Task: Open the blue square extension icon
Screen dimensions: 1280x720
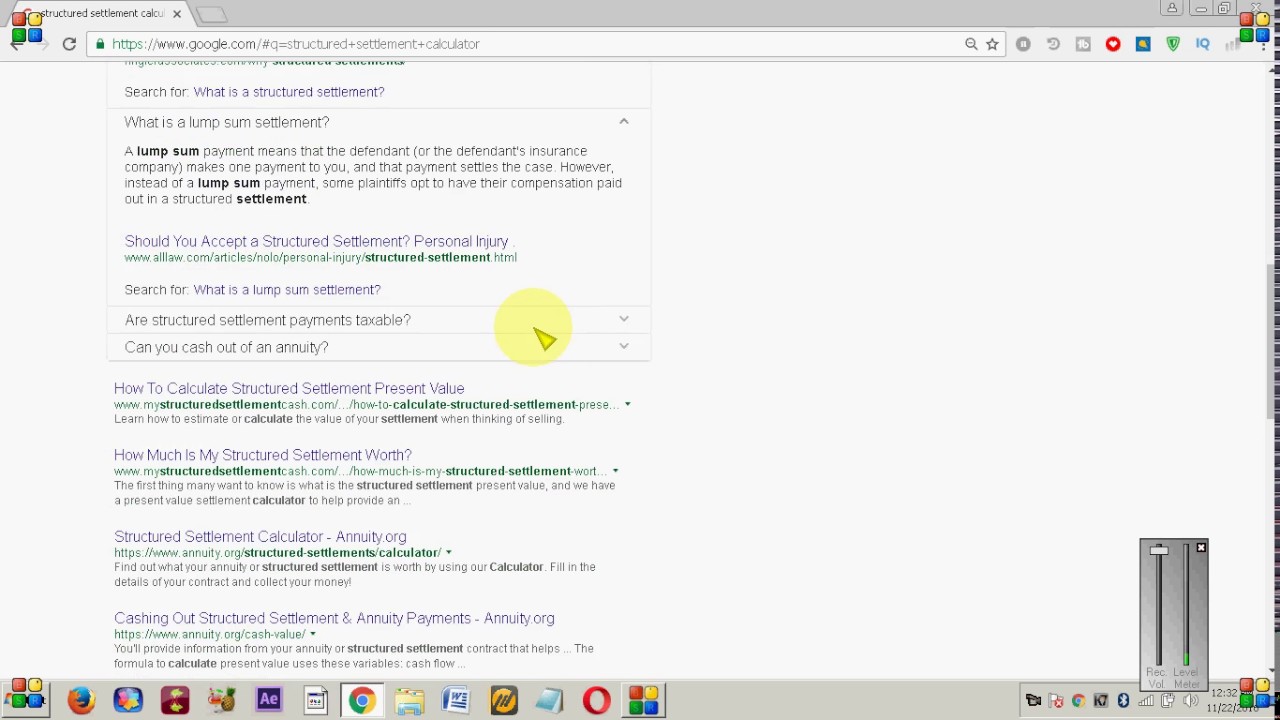Action: pos(1143,44)
